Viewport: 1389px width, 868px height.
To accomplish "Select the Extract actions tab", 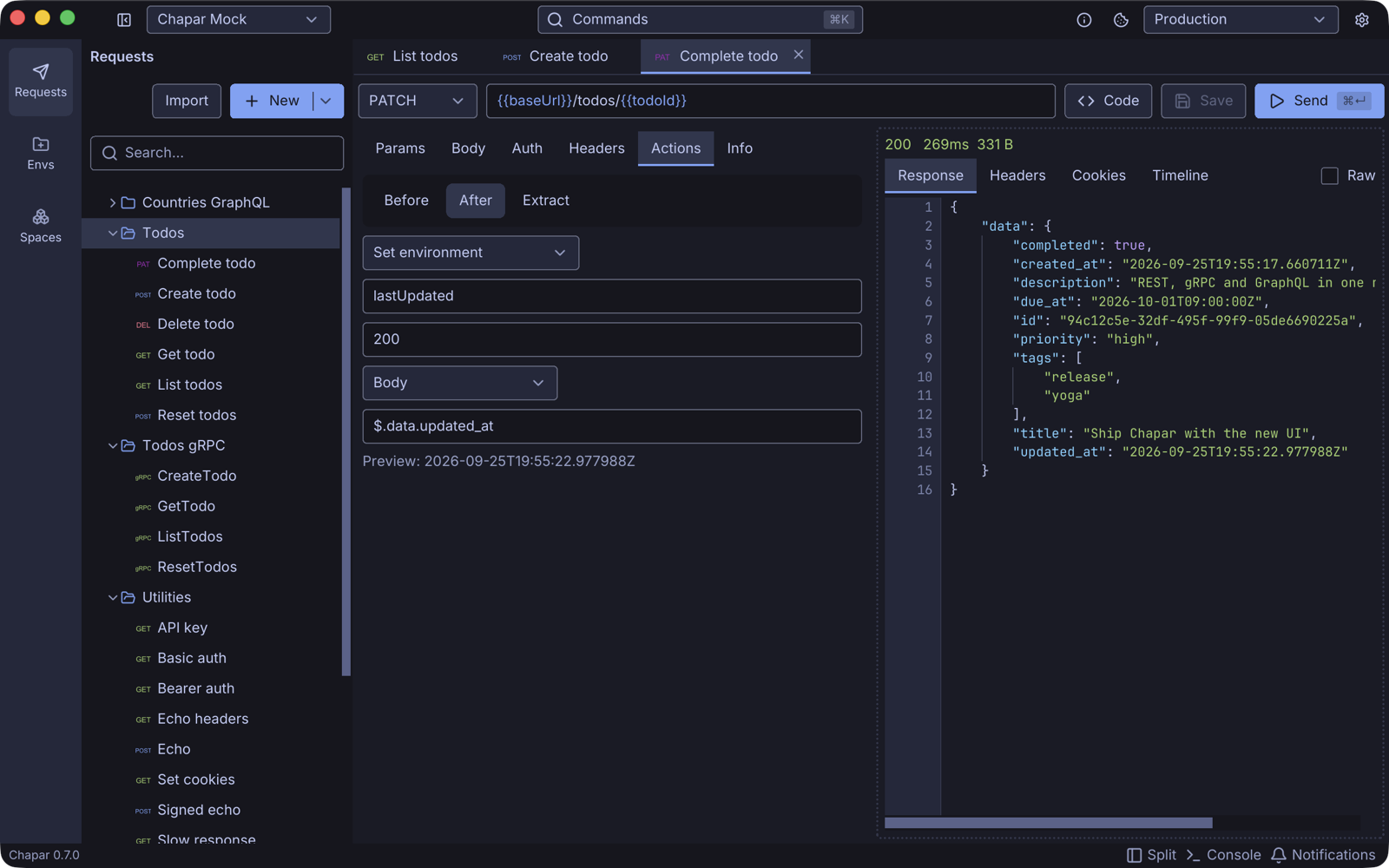I will tap(546, 201).
